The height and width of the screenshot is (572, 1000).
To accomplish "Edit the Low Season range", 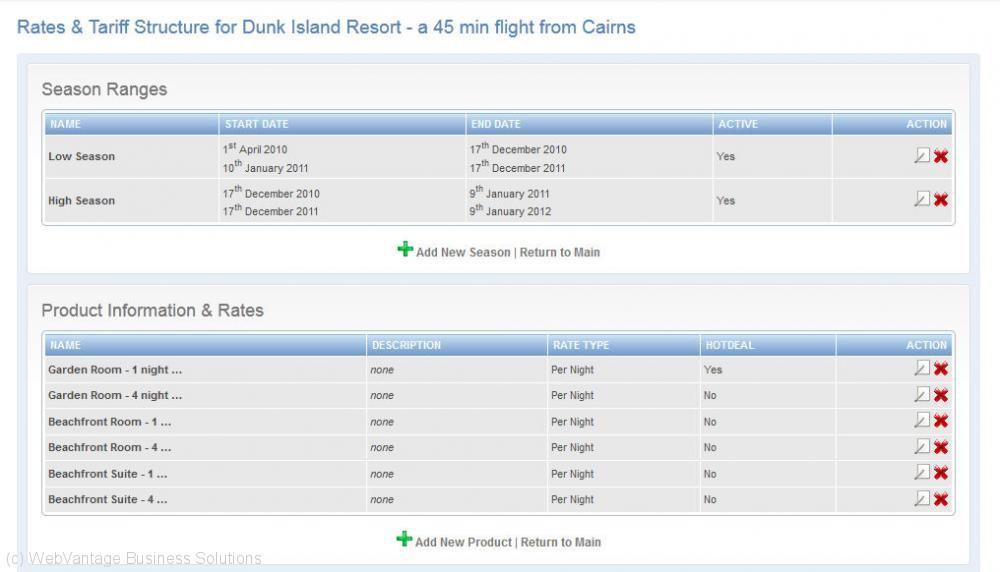I will coord(922,156).
